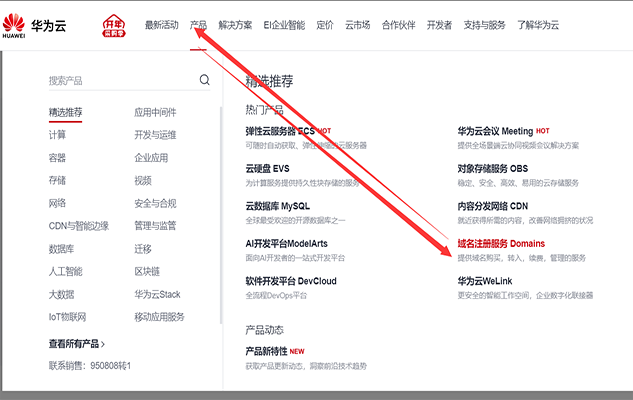This screenshot has height=400, width=633.
Task: Open 弹性云服务器 ECS product
Action: coord(280,131)
